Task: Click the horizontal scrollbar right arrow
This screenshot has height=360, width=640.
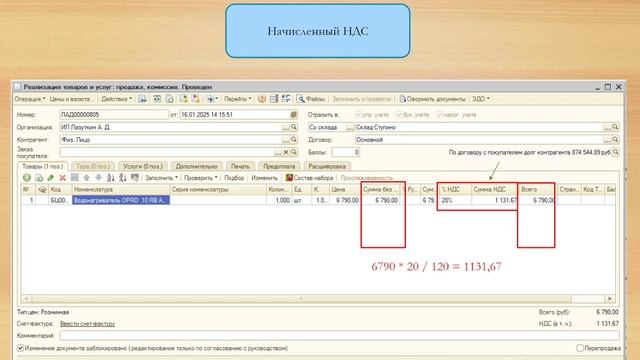Action: pyautogui.click(x=610, y=299)
